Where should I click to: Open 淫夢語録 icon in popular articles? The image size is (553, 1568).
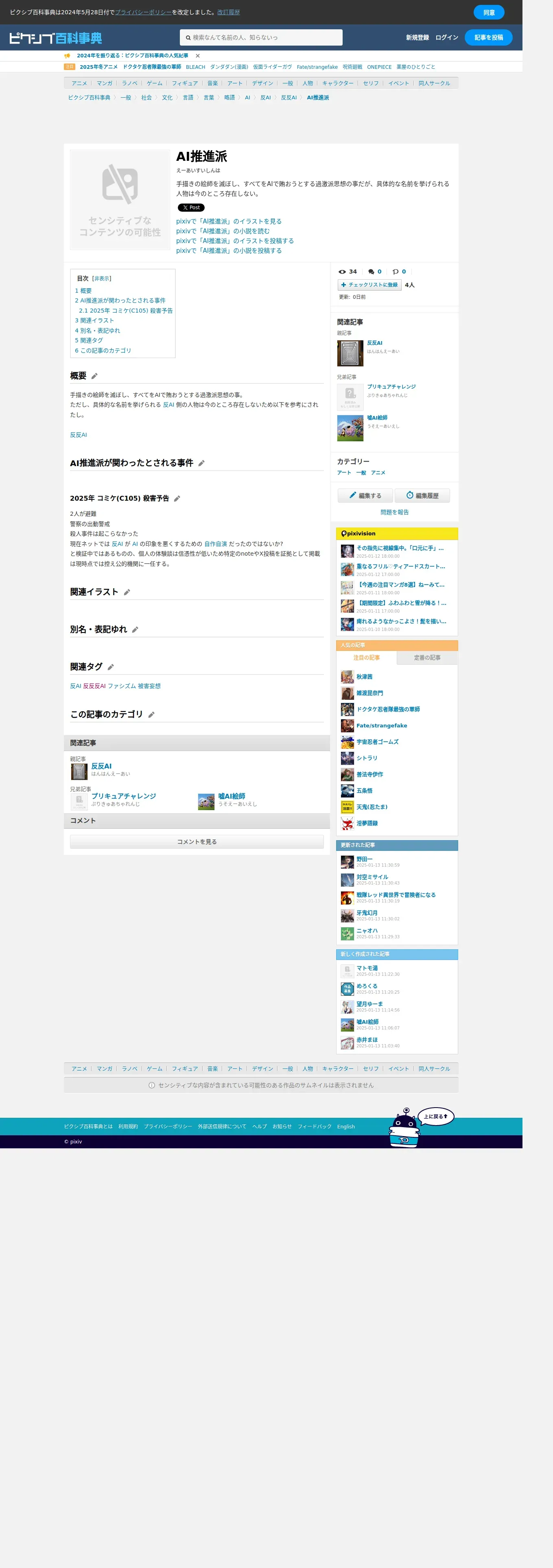click(348, 823)
